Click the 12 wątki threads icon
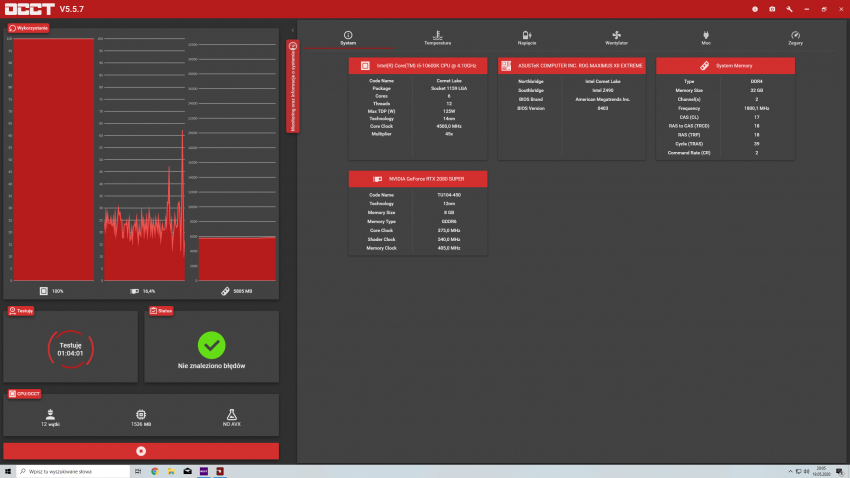 50,415
